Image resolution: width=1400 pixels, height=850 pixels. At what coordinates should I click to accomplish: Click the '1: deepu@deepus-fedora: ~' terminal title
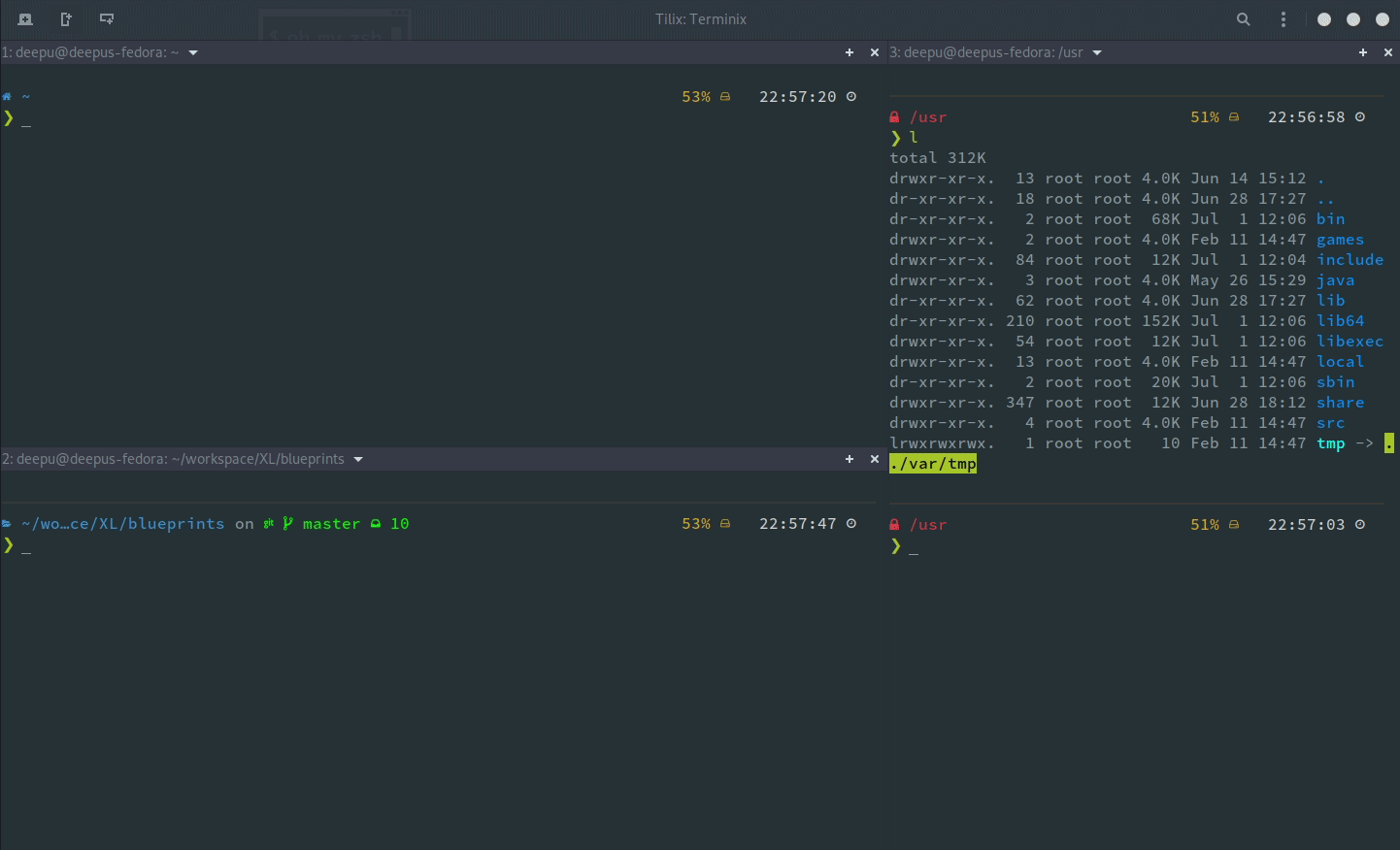tap(90, 52)
